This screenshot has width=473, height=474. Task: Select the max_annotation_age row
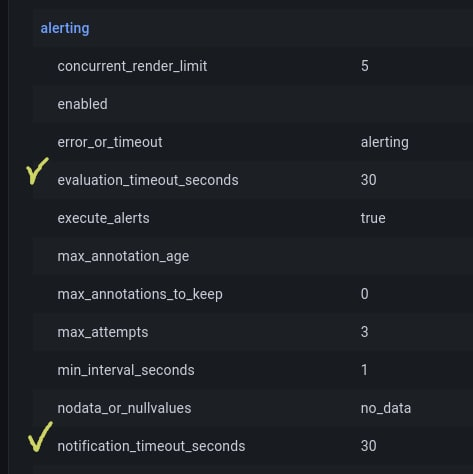click(253, 256)
